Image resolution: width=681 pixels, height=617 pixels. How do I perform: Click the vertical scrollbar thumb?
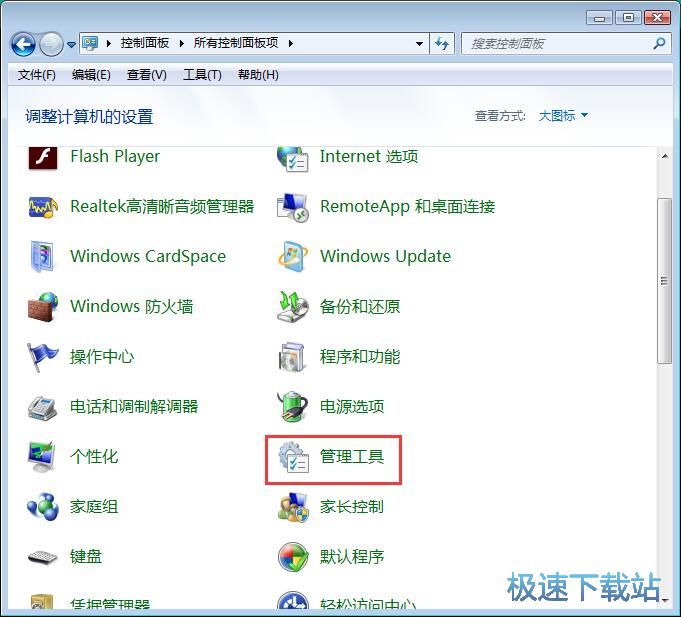664,280
